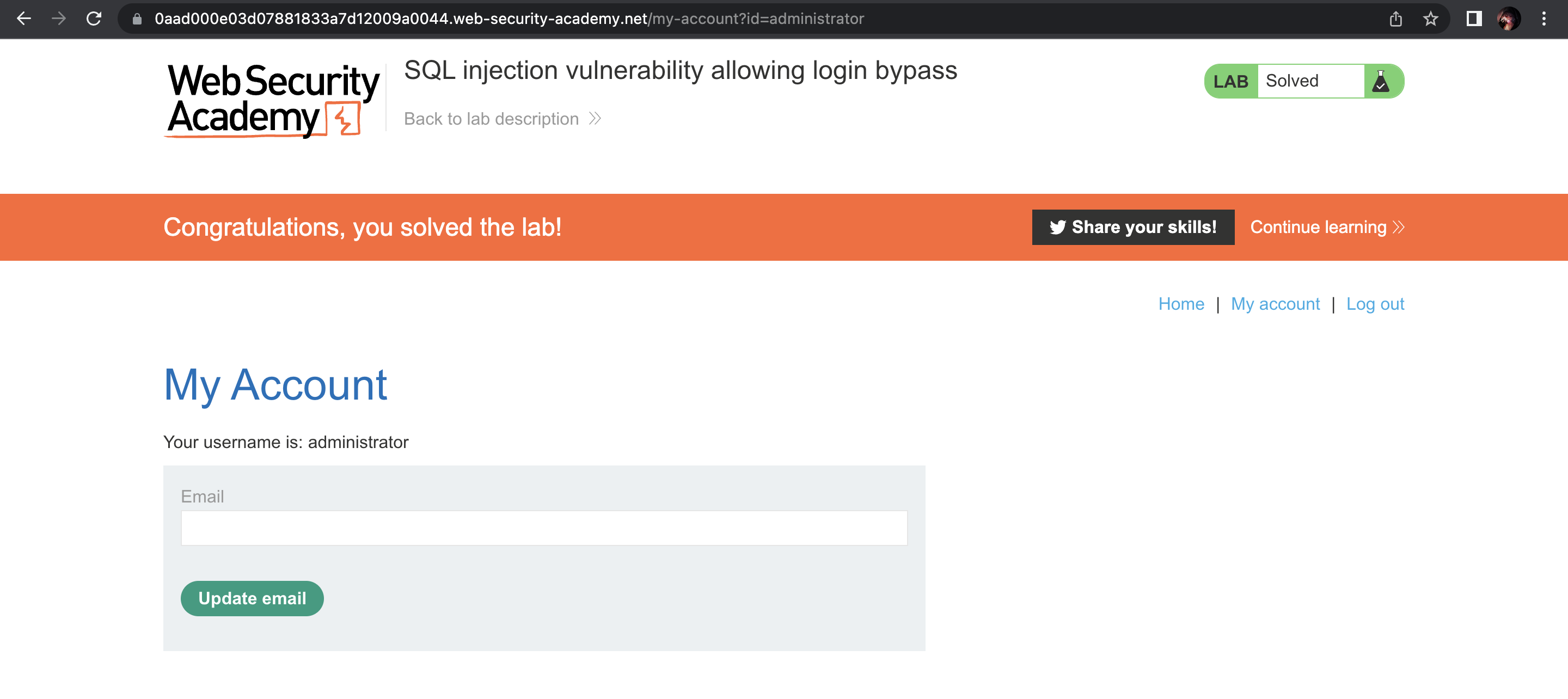This screenshot has width=1568, height=699.
Task: Open the My account menu link
Action: 1275,304
